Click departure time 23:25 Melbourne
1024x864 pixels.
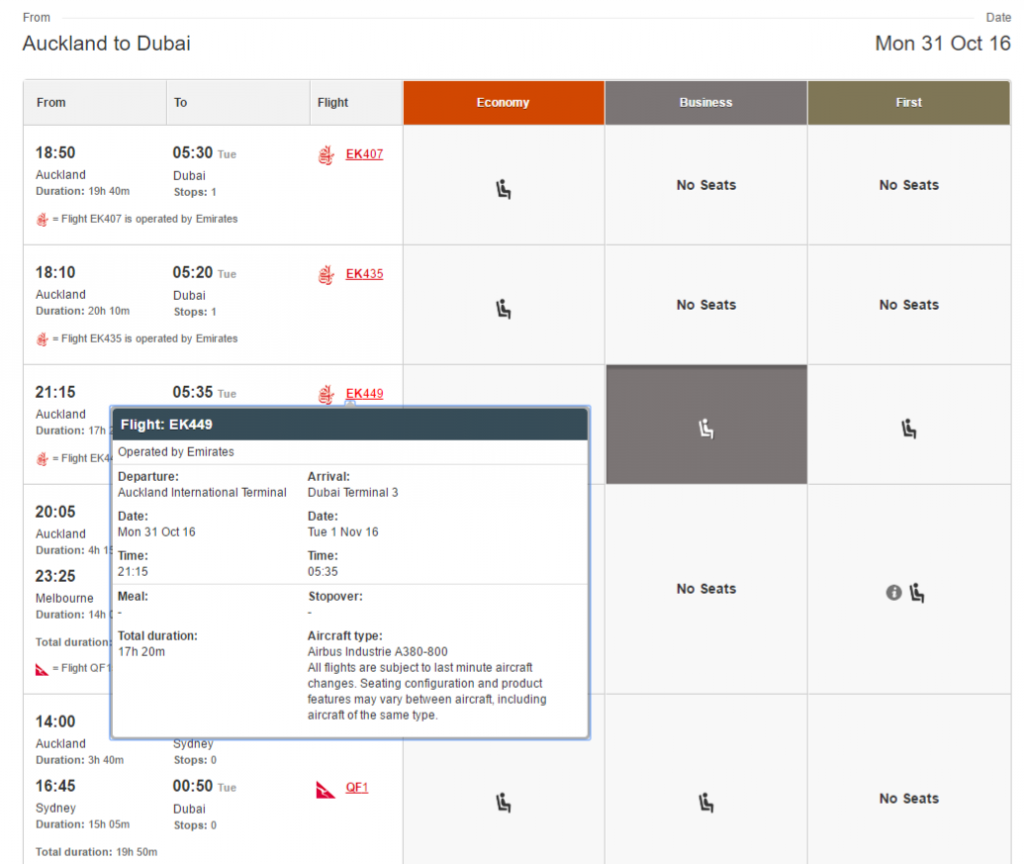click(56, 577)
